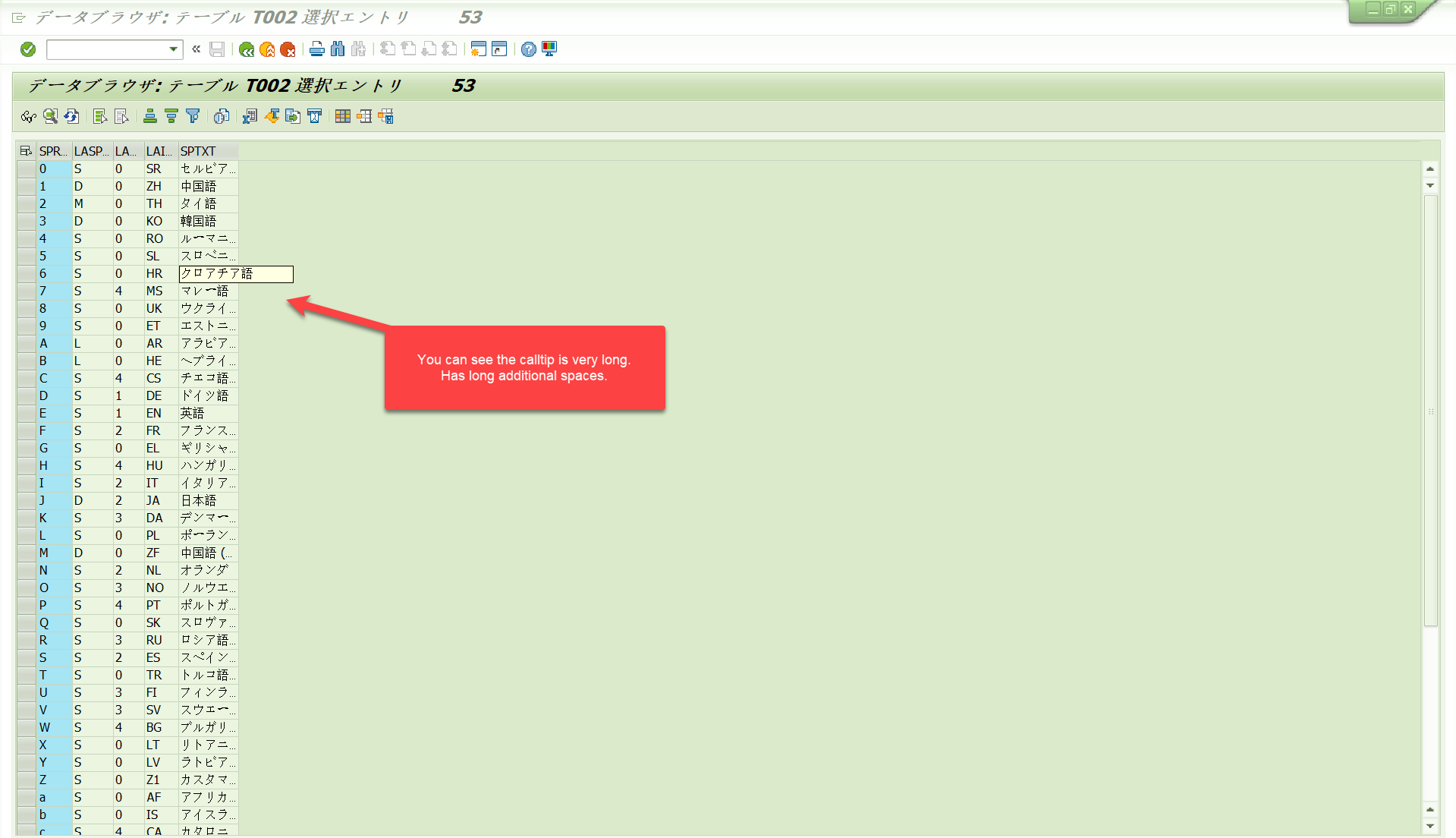The width and height of the screenshot is (1456, 838).
Task: Click the Local File export icon
Action: coord(293,116)
